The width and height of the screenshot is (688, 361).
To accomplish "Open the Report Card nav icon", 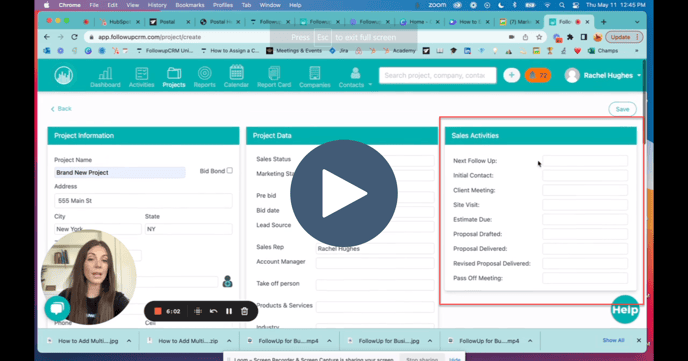I will pos(274,78).
